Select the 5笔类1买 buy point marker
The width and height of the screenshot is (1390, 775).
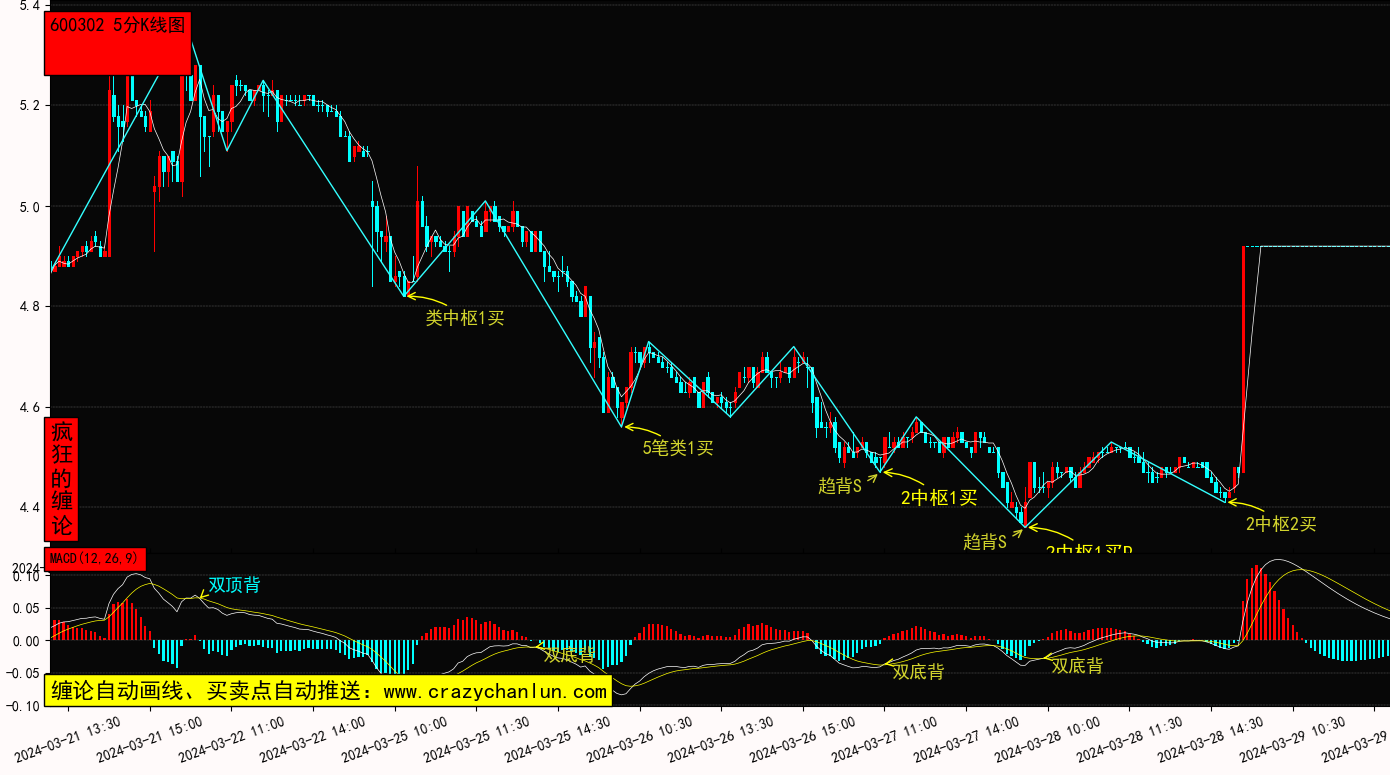point(677,448)
